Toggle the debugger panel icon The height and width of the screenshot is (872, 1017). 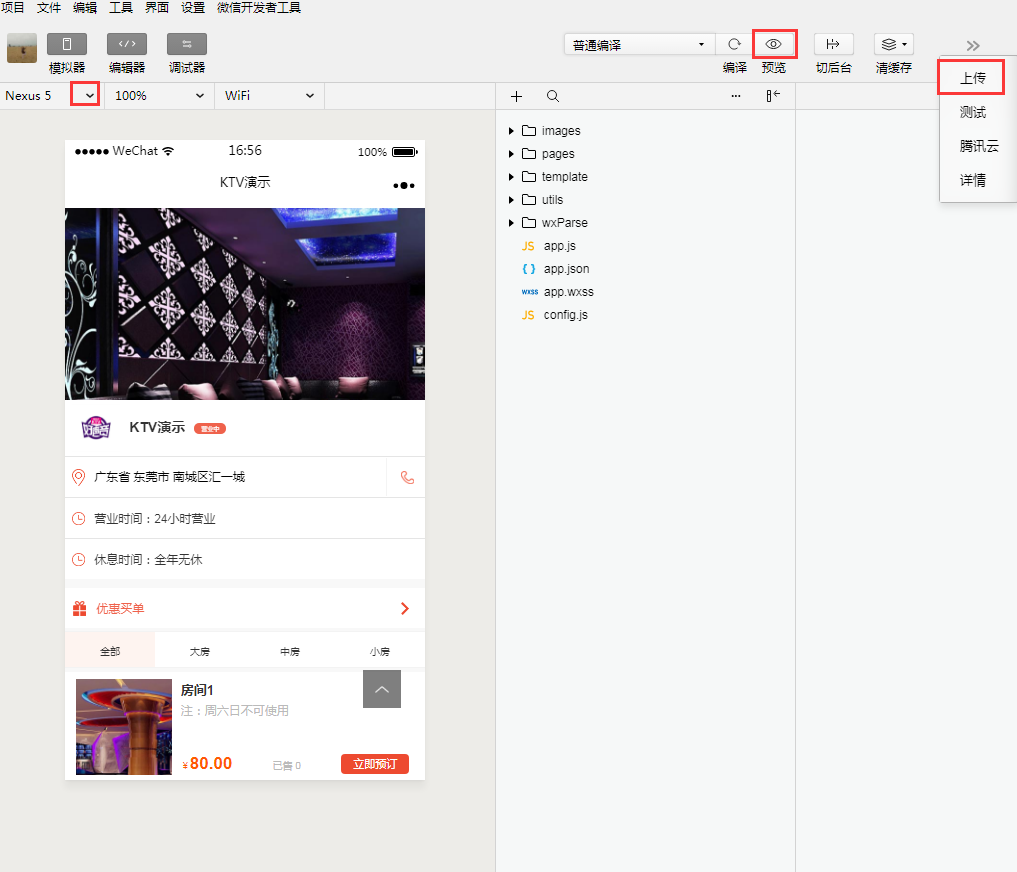point(187,44)
